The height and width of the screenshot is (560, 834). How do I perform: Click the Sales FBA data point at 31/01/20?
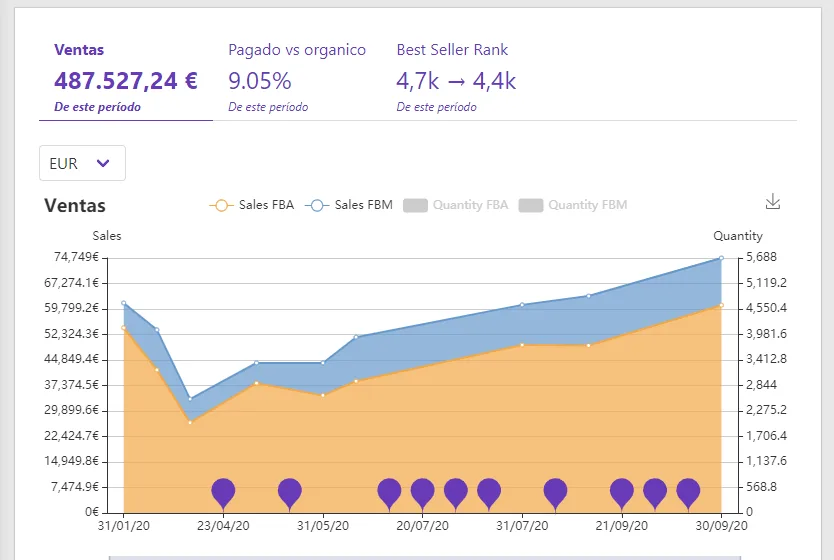pos(124,328)
